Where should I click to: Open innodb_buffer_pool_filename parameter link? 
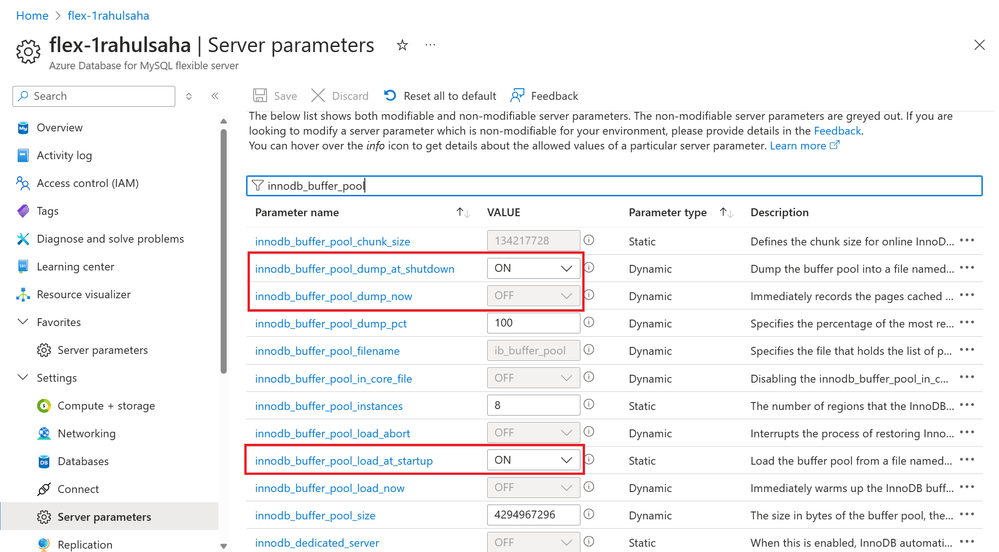(327, 351)
